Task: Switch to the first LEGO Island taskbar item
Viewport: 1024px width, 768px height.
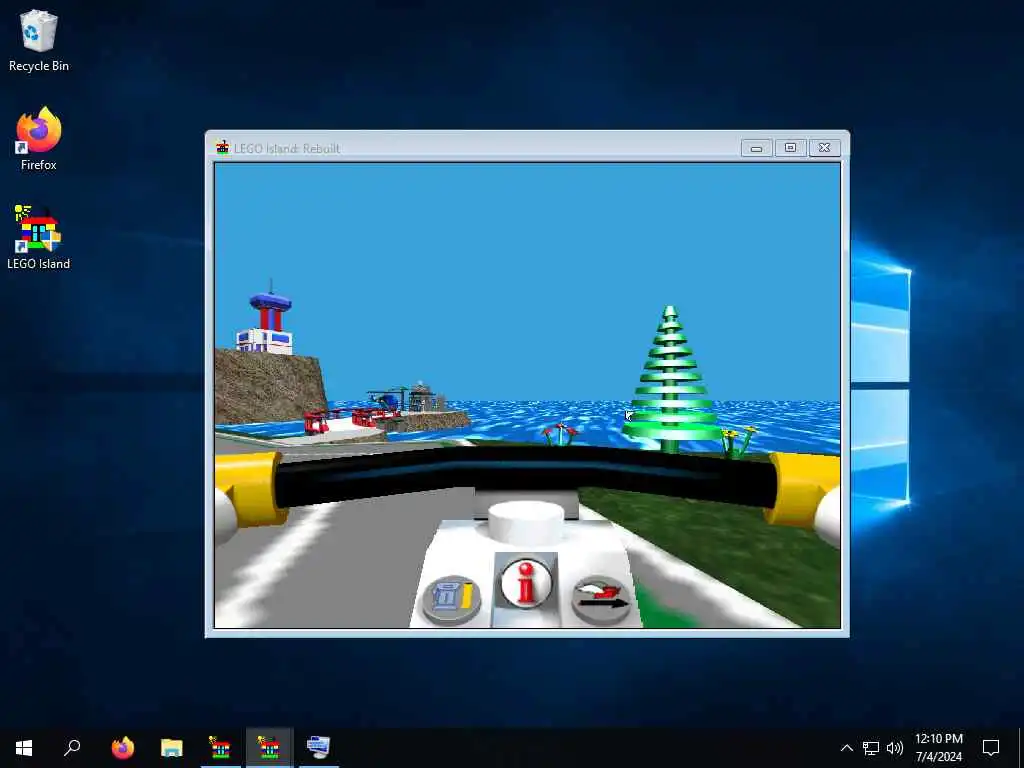Action: point(220,748)
